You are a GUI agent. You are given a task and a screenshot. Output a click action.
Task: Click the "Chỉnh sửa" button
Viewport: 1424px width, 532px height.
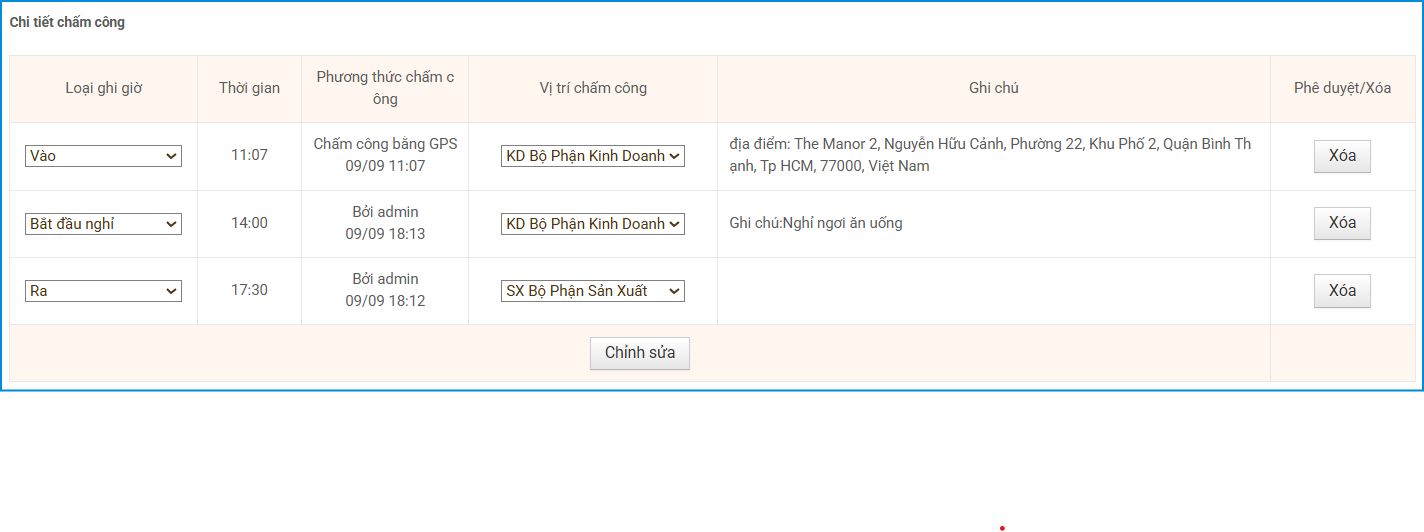[x=639, y=353]
